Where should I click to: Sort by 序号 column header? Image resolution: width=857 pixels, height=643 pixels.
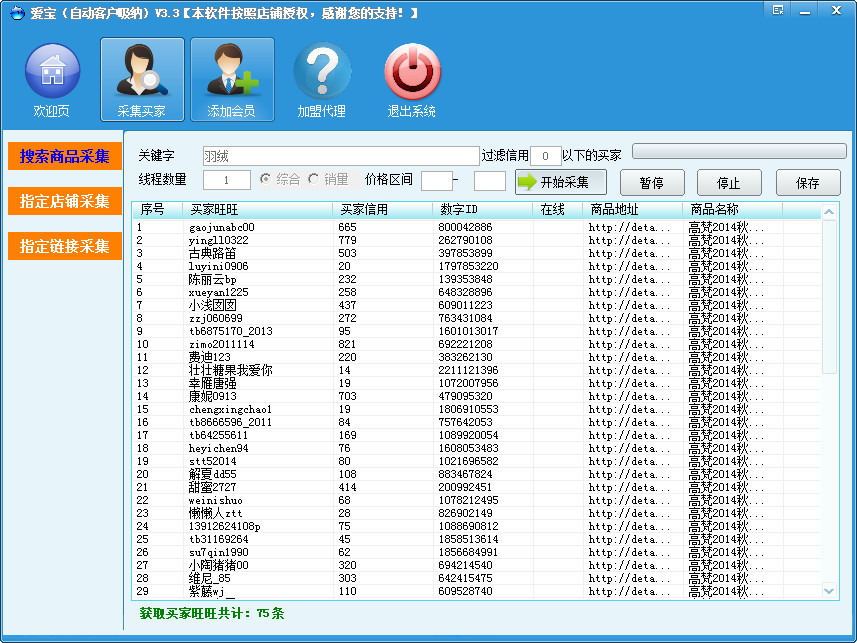(x=157, y=210)
